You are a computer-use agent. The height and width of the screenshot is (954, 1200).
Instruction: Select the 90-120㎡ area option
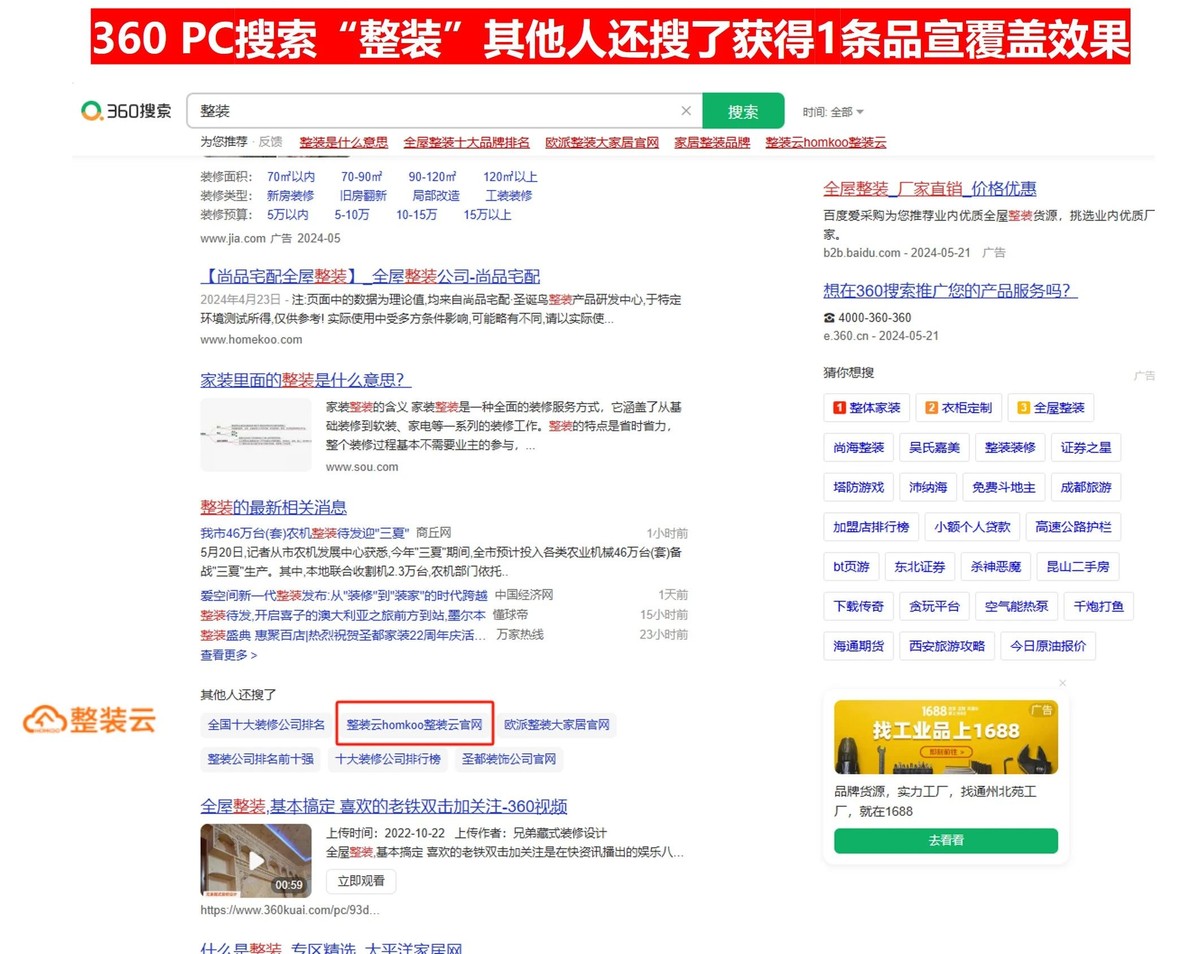(432, 177)
